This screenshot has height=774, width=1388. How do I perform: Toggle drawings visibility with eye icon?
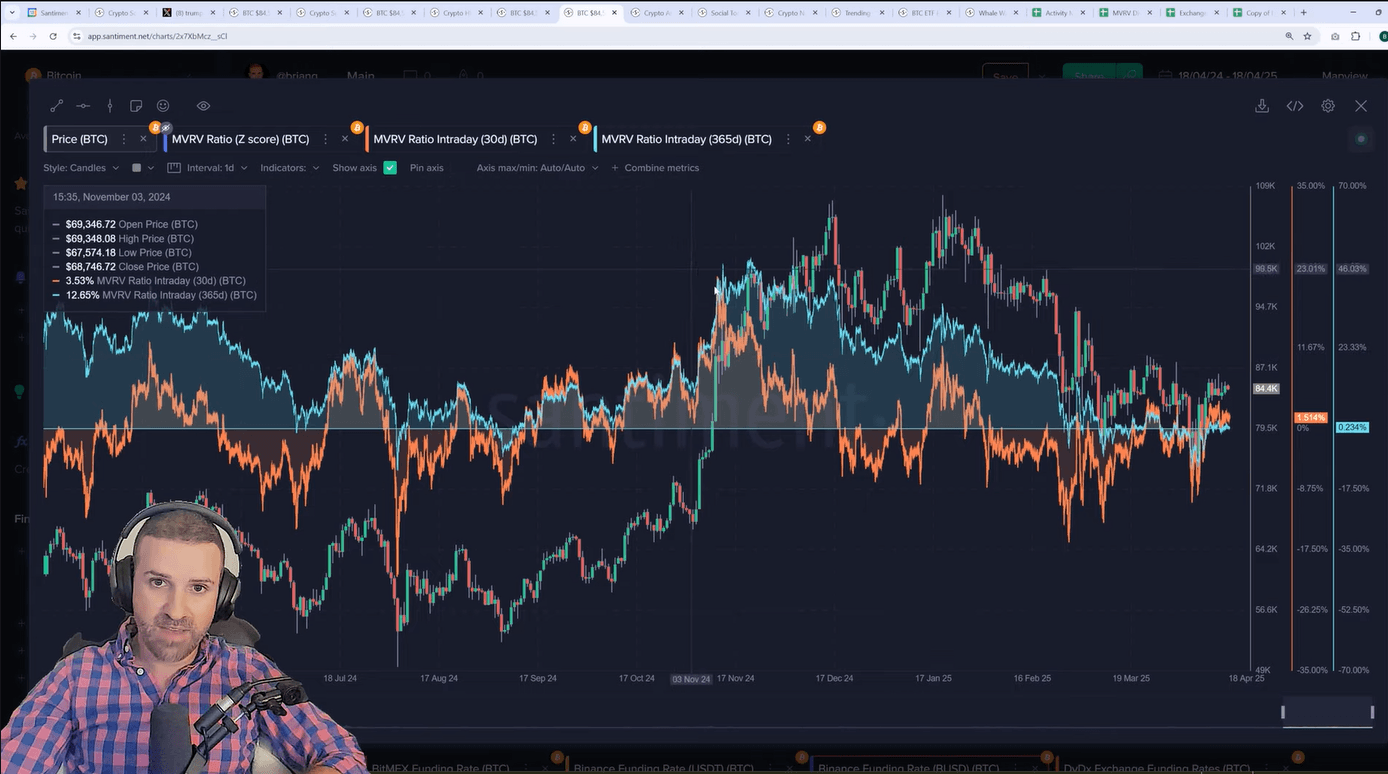(203, 106)
